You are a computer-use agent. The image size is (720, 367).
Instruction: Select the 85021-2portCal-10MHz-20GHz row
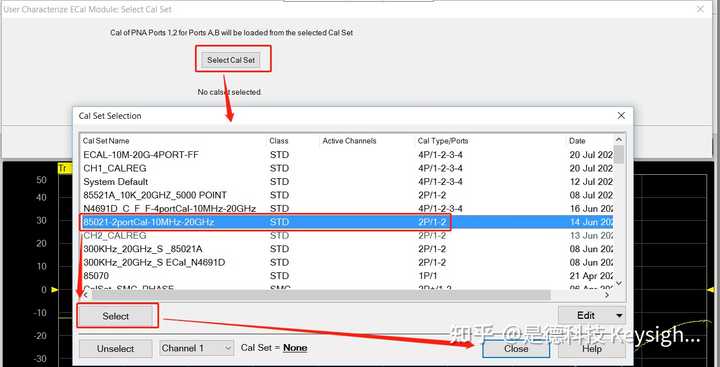coord(347,222)
